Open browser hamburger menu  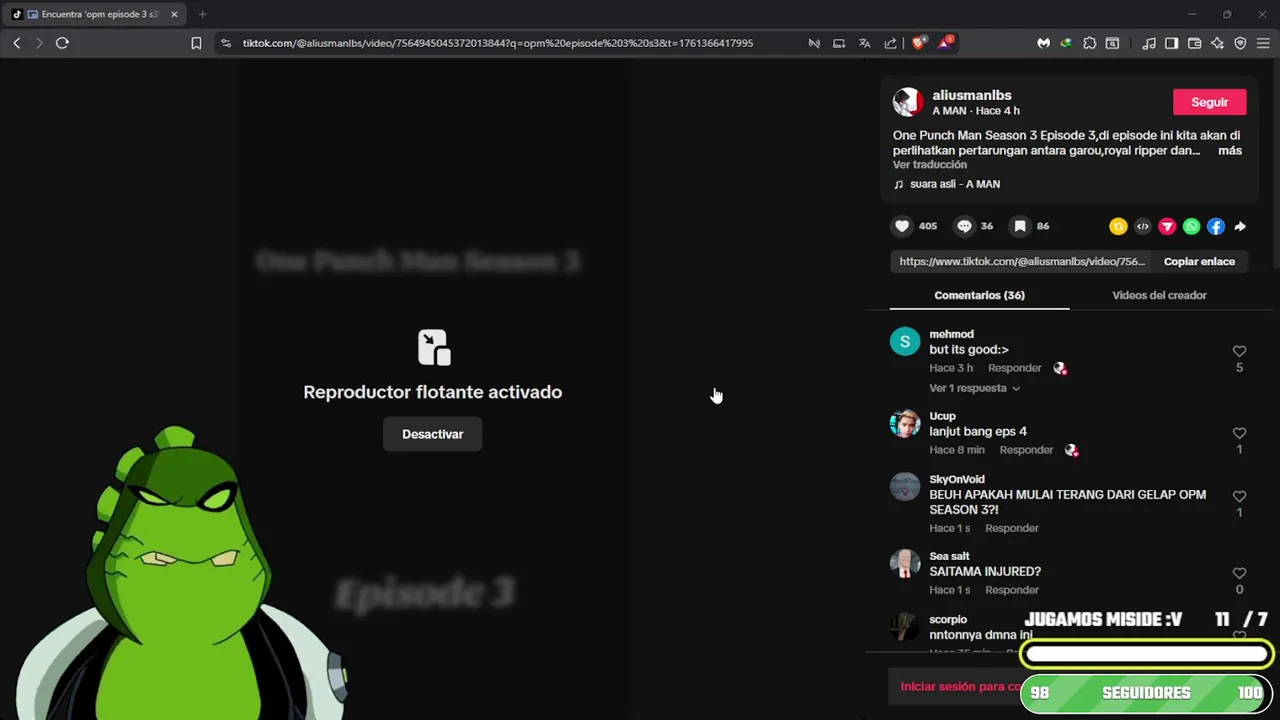[x=1263, y=43]
